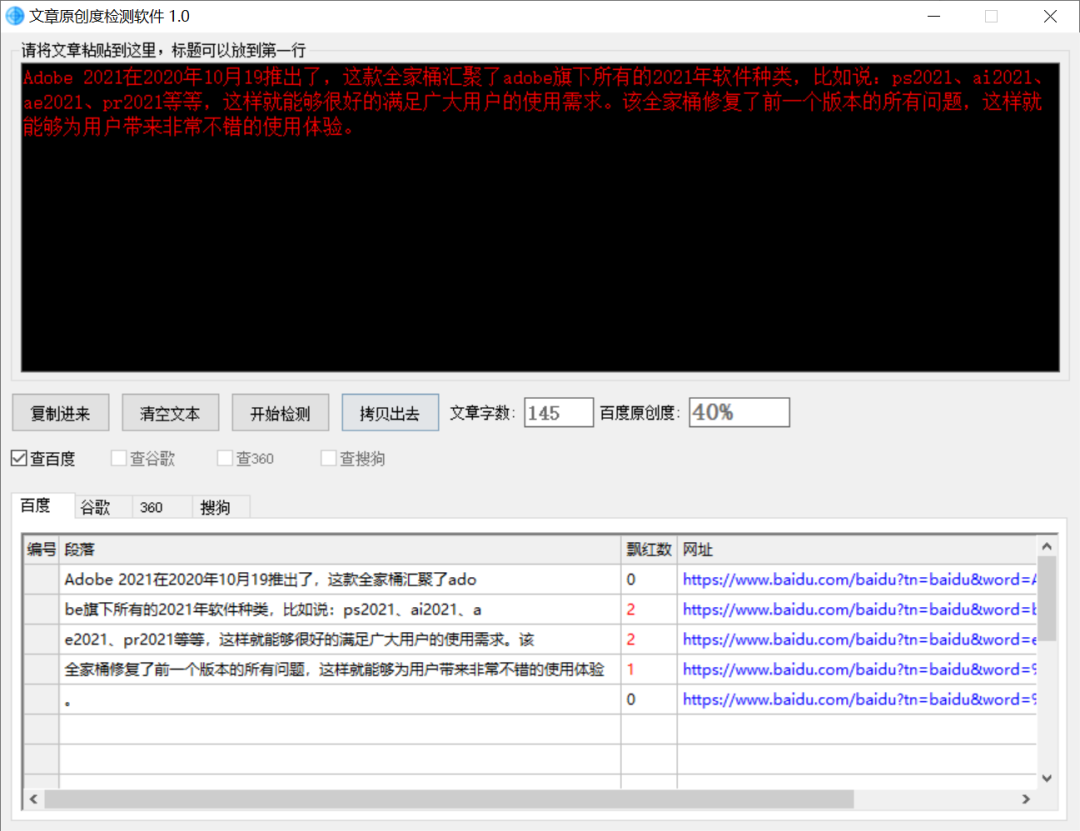Select paragraph cell 'e2021、pr2021等等'
Screen dimensions: 1080x831
340,639
